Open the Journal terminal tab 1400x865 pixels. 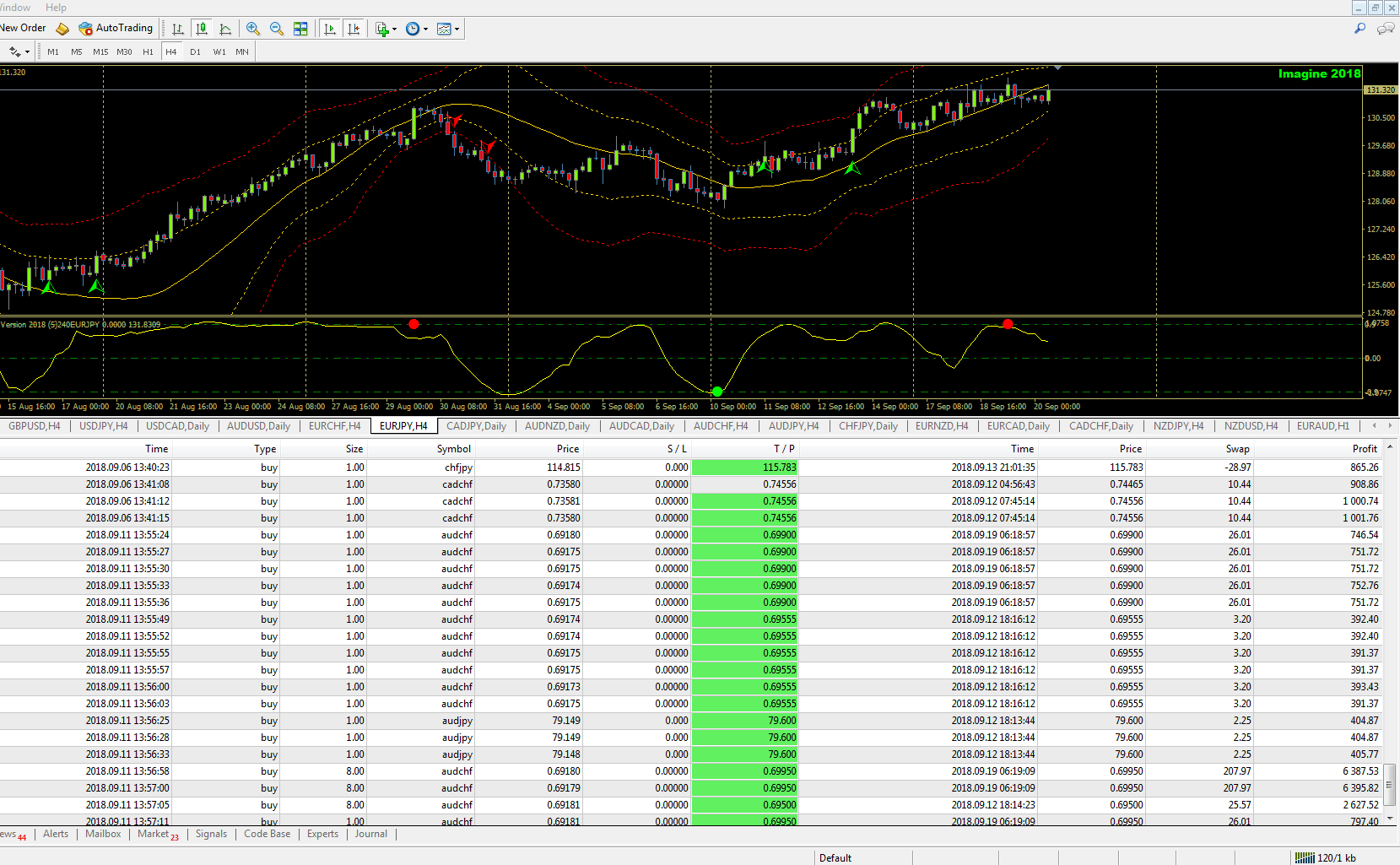pyautogui.click(x=371, y=834)
